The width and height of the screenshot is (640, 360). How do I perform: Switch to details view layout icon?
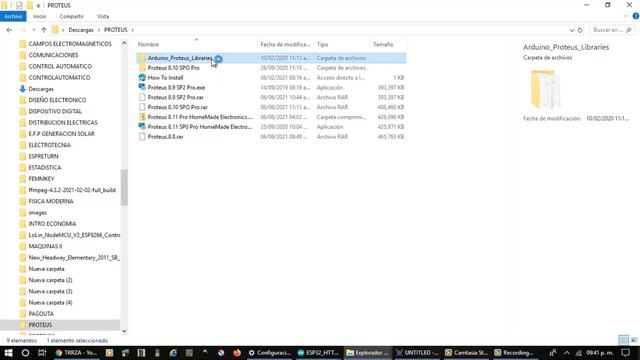click(x=623, y=340)
